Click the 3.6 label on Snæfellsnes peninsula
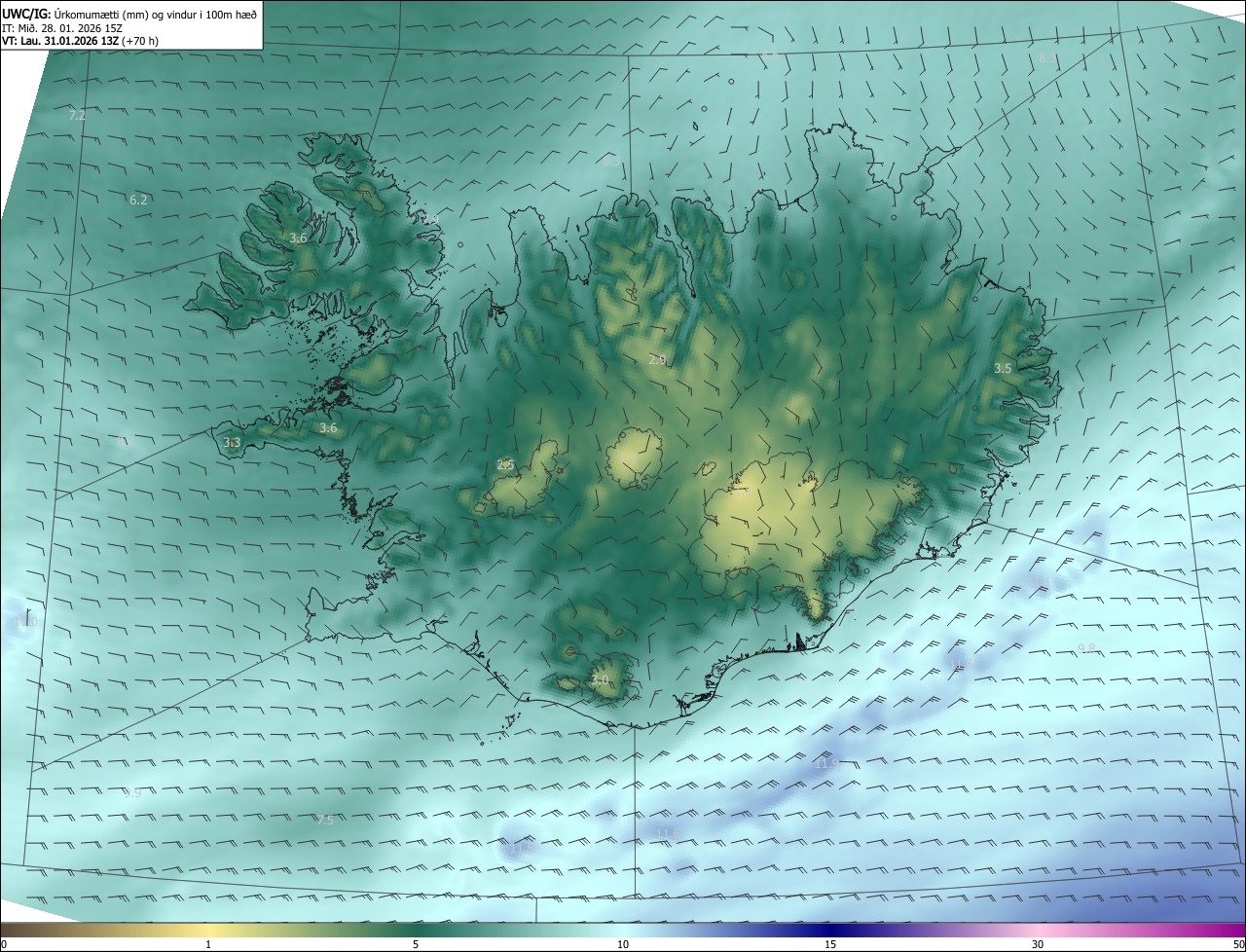This screenshot has width=1246, height=952. (x=328, y=427)
